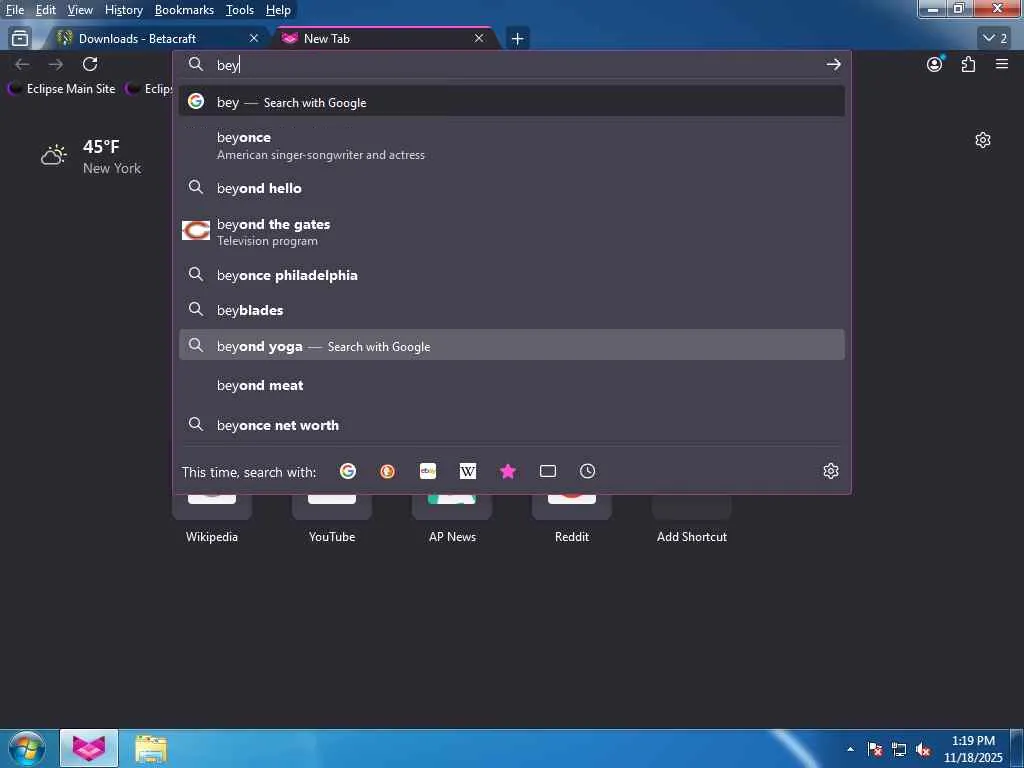The height and width of the screenshot is (768, 1024).
Task: Open the View menu
Action: coord(80,10)
